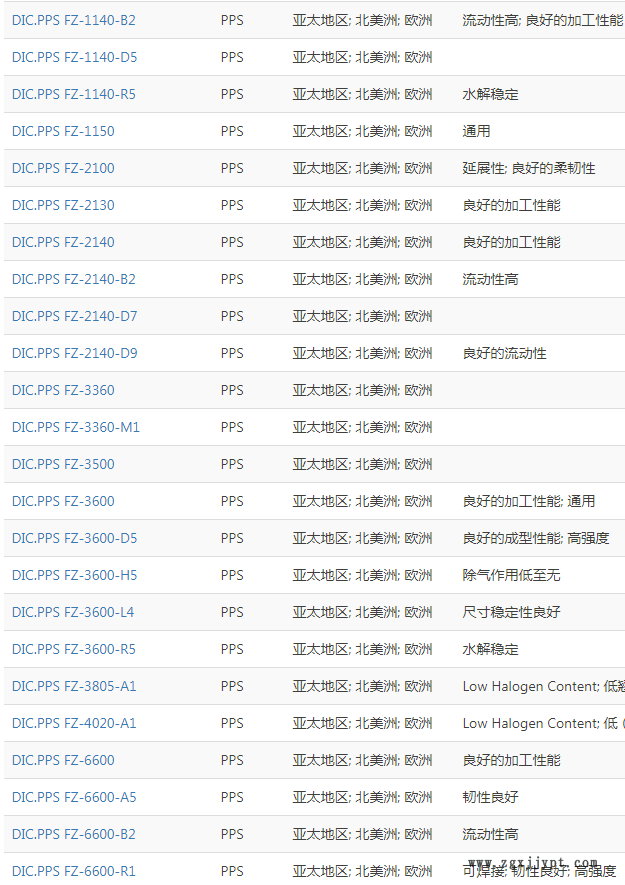This screenshot has height=885, width=625.
Task: Click '良好的加工性能' in the FZ-2130 row
Action: pyautogui.click(x=512, y=205)
